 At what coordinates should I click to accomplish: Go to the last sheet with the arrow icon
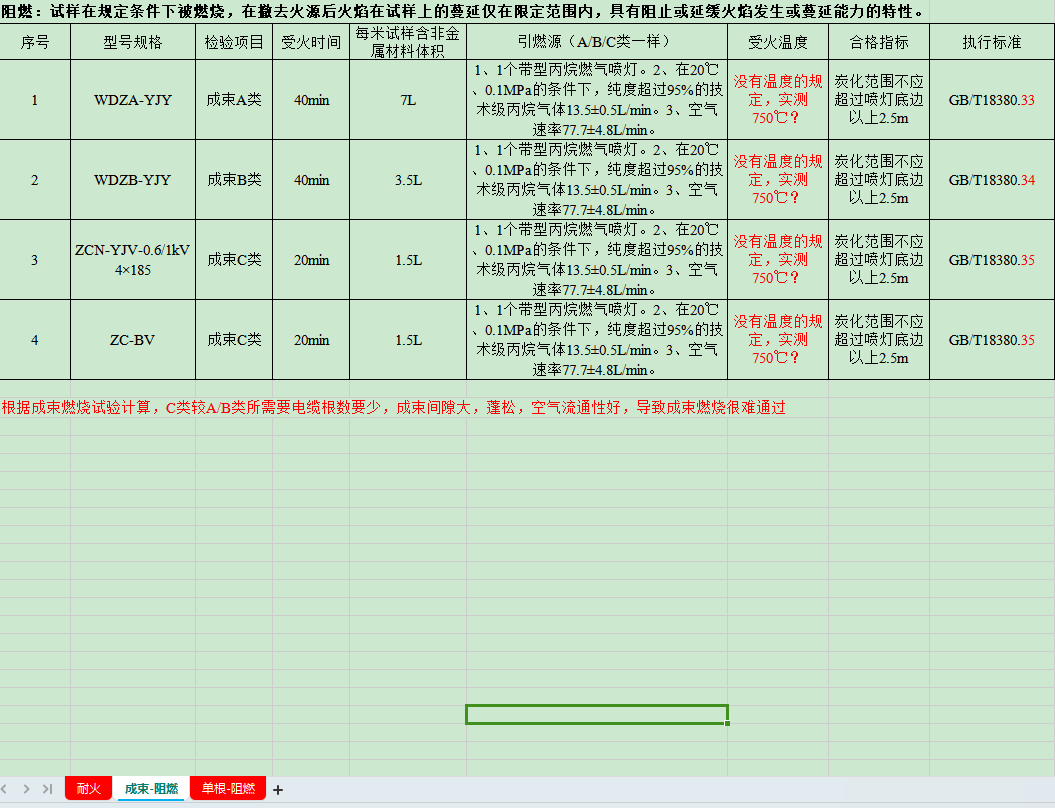click(47, 789)
